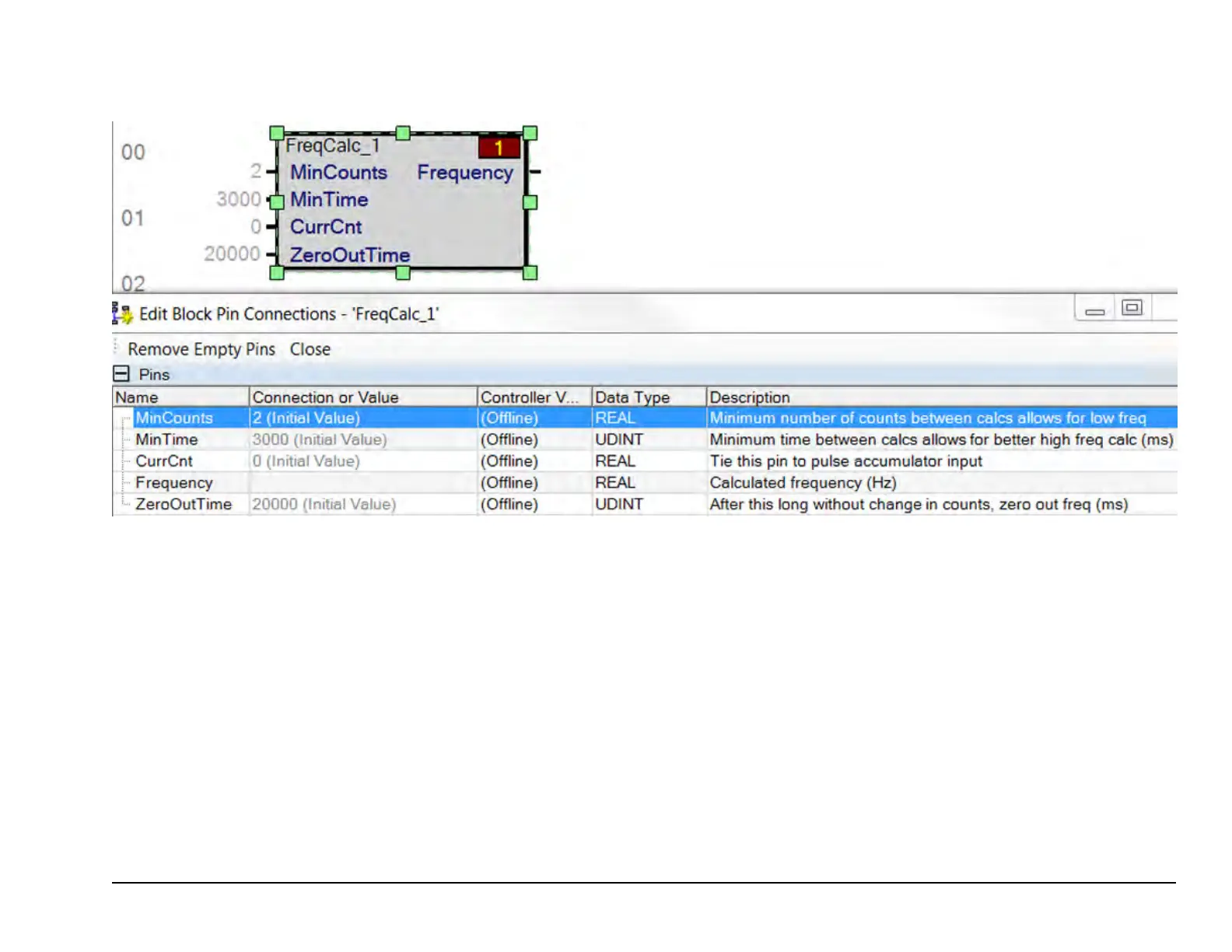Click the Frequency output pin on the block

click(465, 173)
